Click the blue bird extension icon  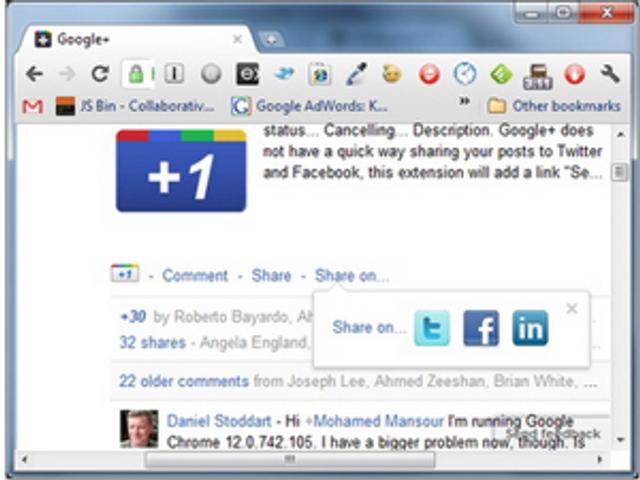click(x=284, y=74)
